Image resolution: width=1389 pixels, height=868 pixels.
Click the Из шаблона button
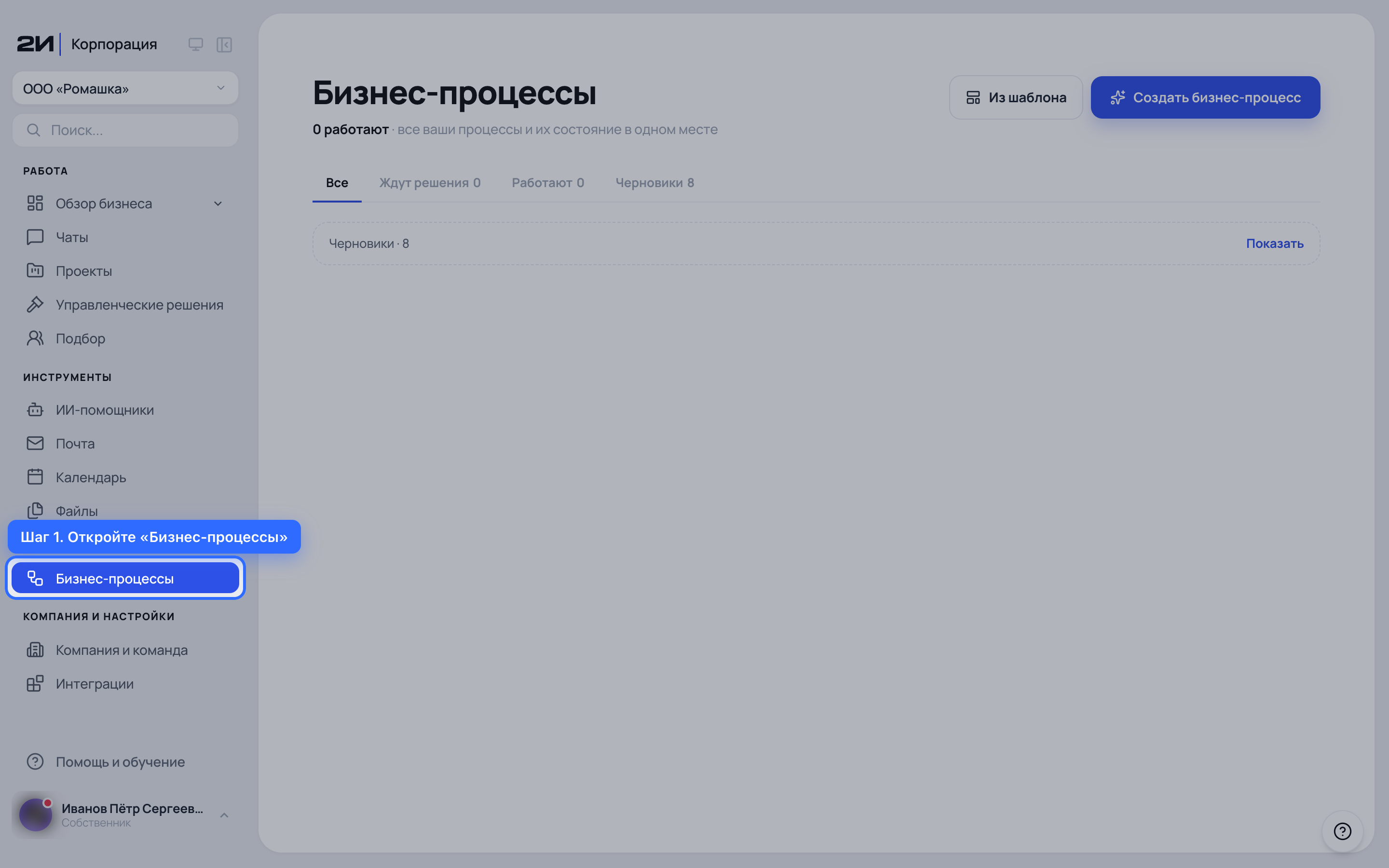pyautogui.click(x=1015, y=97)
